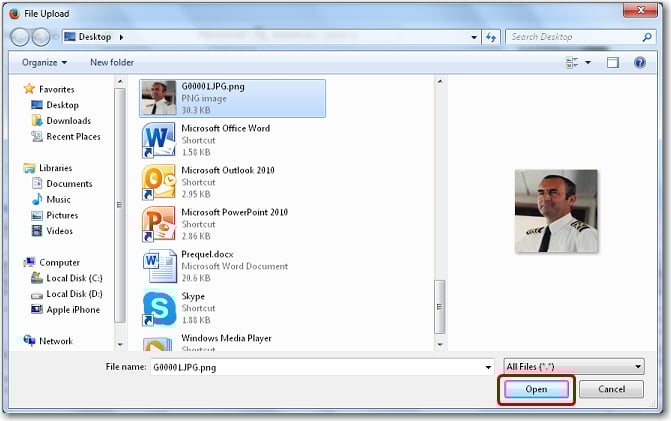671x421 pixels.
Task: Select the G00001.JPG.png thumbnail
Action: (160, 97)
